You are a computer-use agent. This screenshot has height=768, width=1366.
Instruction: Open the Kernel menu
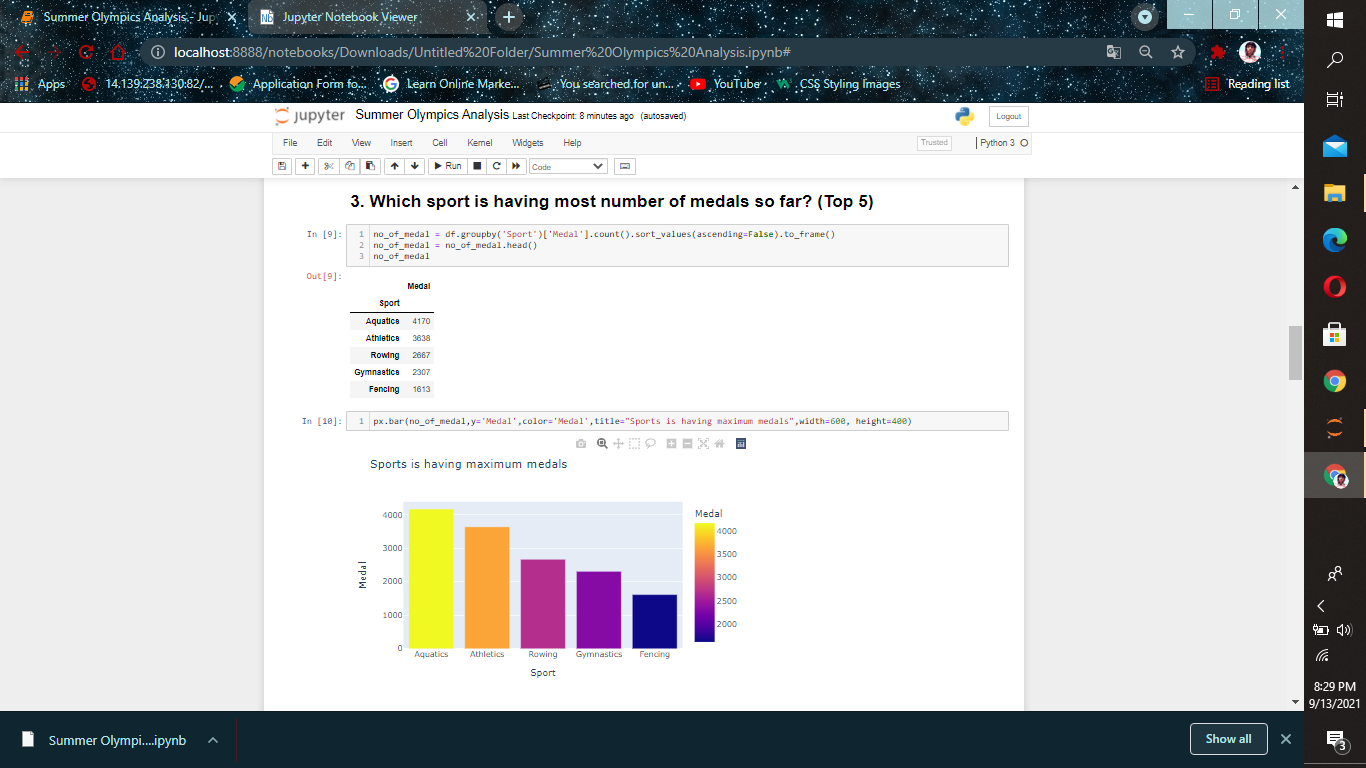click(479, 143)
